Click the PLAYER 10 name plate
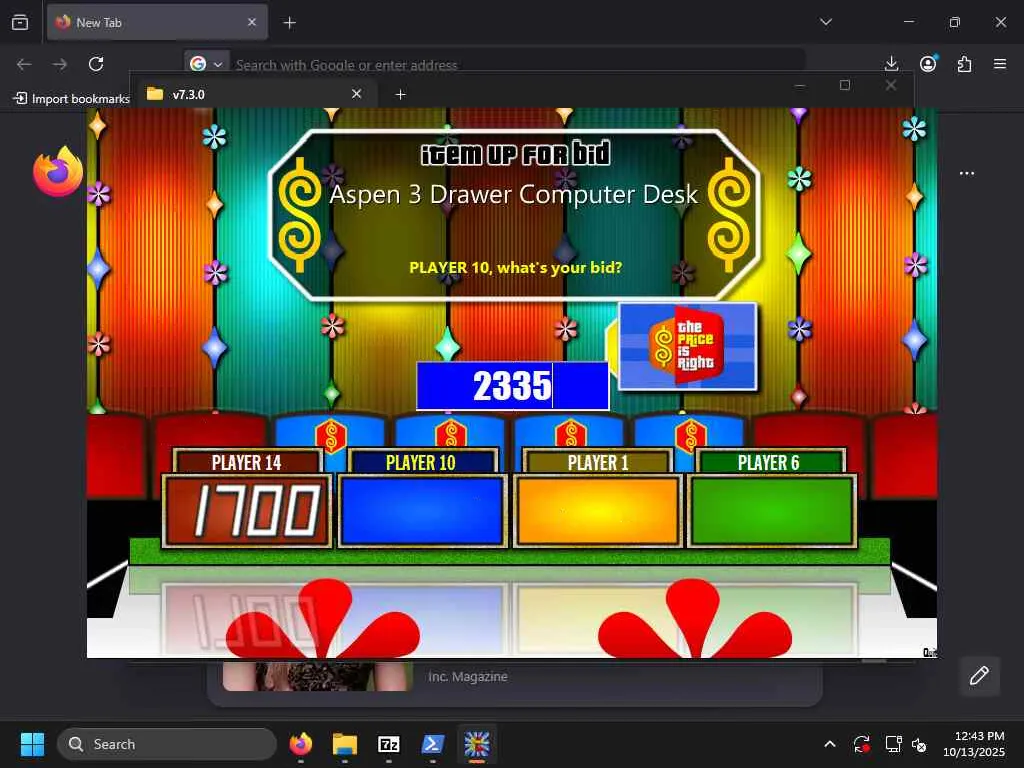Screen dimensions: 1024x768 422,462
